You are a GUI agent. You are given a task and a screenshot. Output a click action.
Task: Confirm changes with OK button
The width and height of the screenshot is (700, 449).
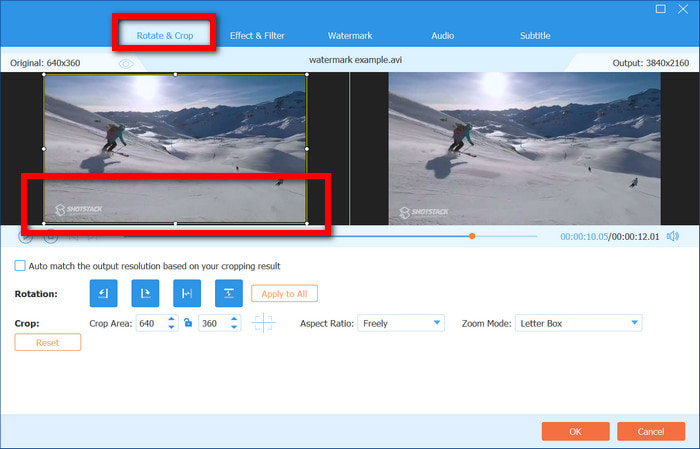pos(575,431)
